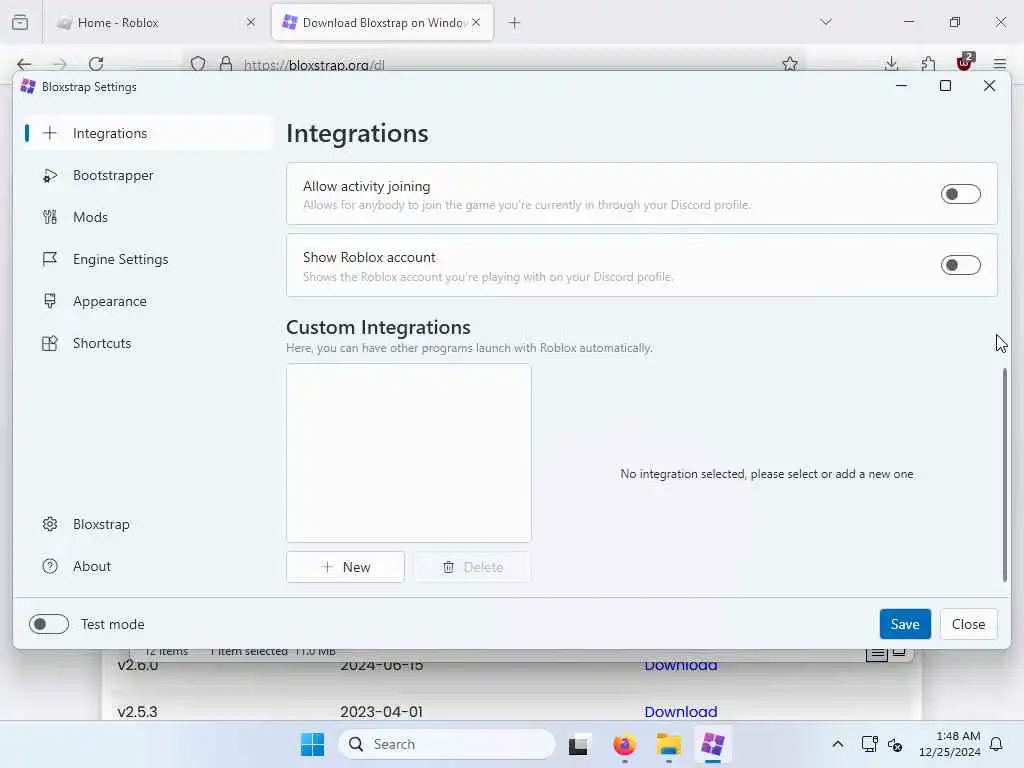Switch to the Appearance page
This screenshot has height=768, width=1024.
point(148,301)
